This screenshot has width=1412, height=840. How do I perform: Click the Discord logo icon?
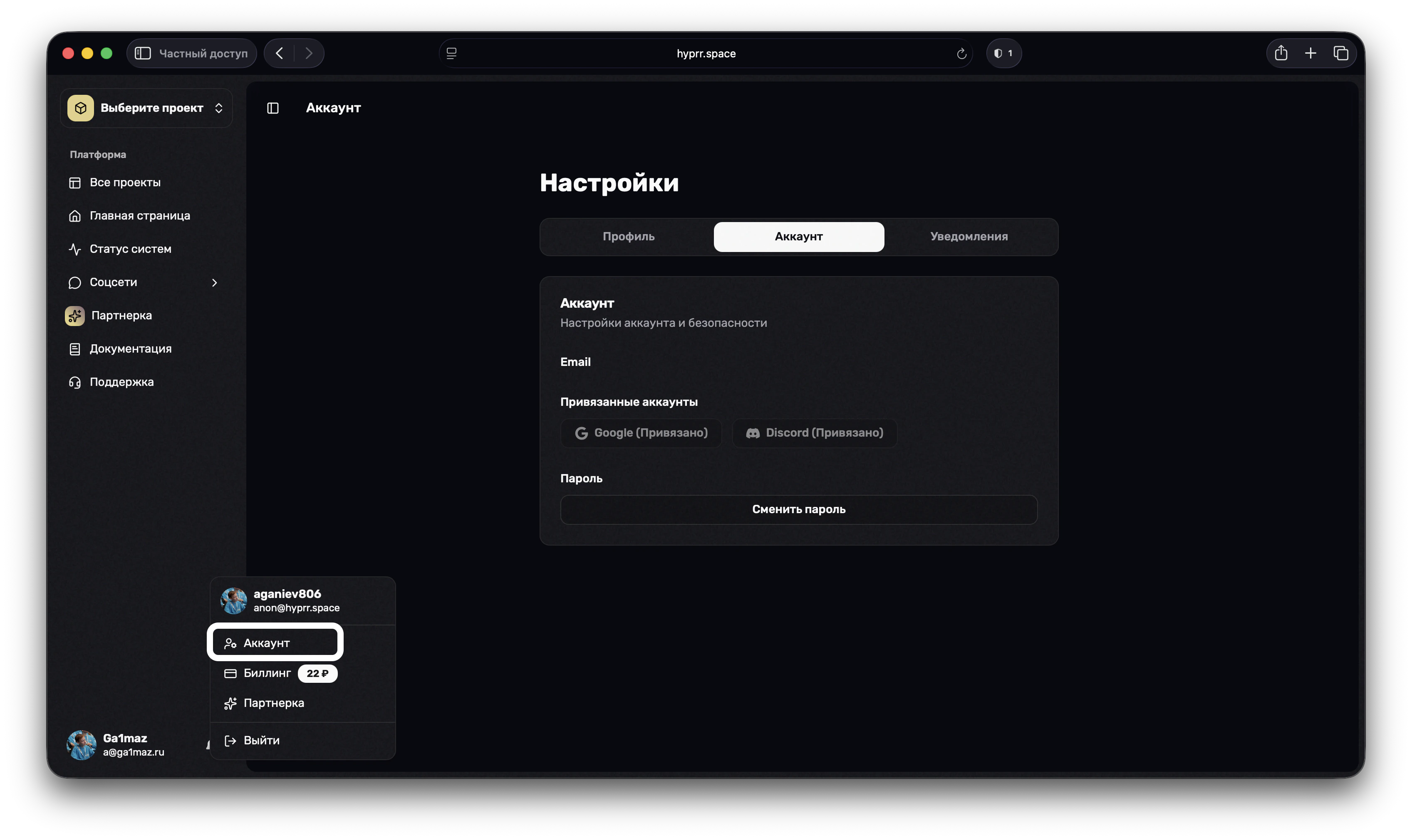pos(753,433)
